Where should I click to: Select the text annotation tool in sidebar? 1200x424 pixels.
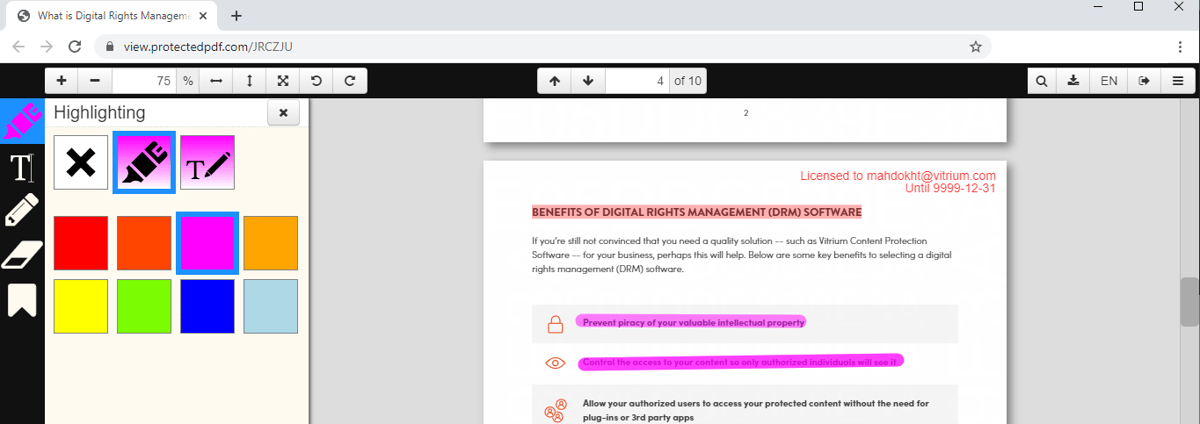click(21, 168)
